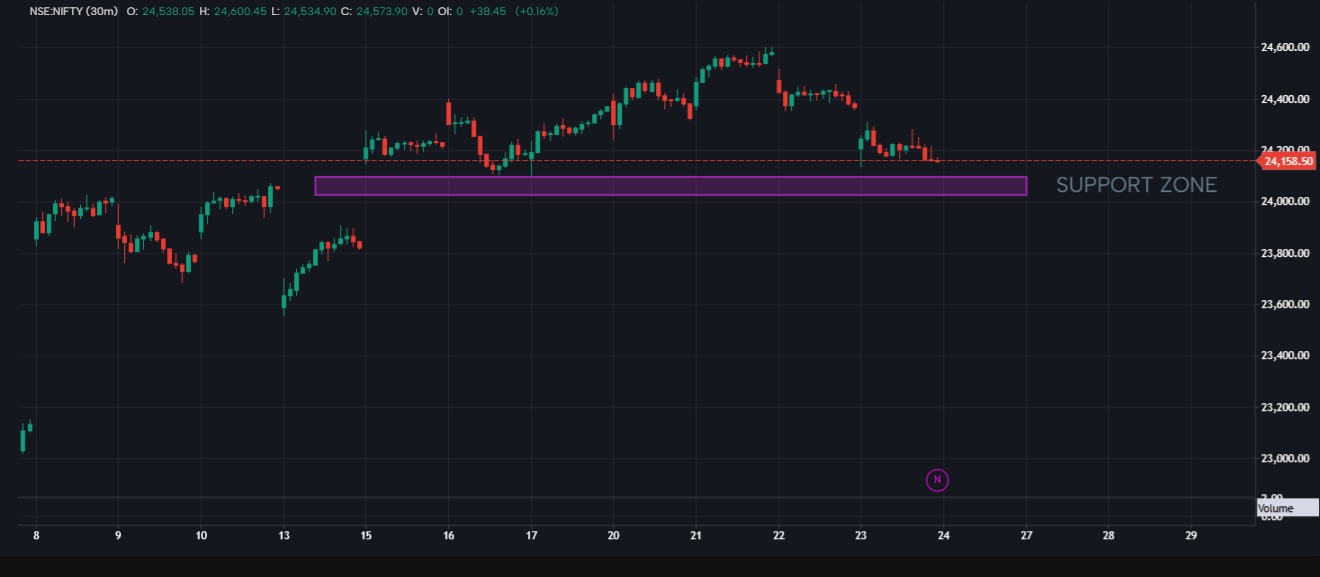Click the 23,000.00 price axis label

click(1287, 459)
